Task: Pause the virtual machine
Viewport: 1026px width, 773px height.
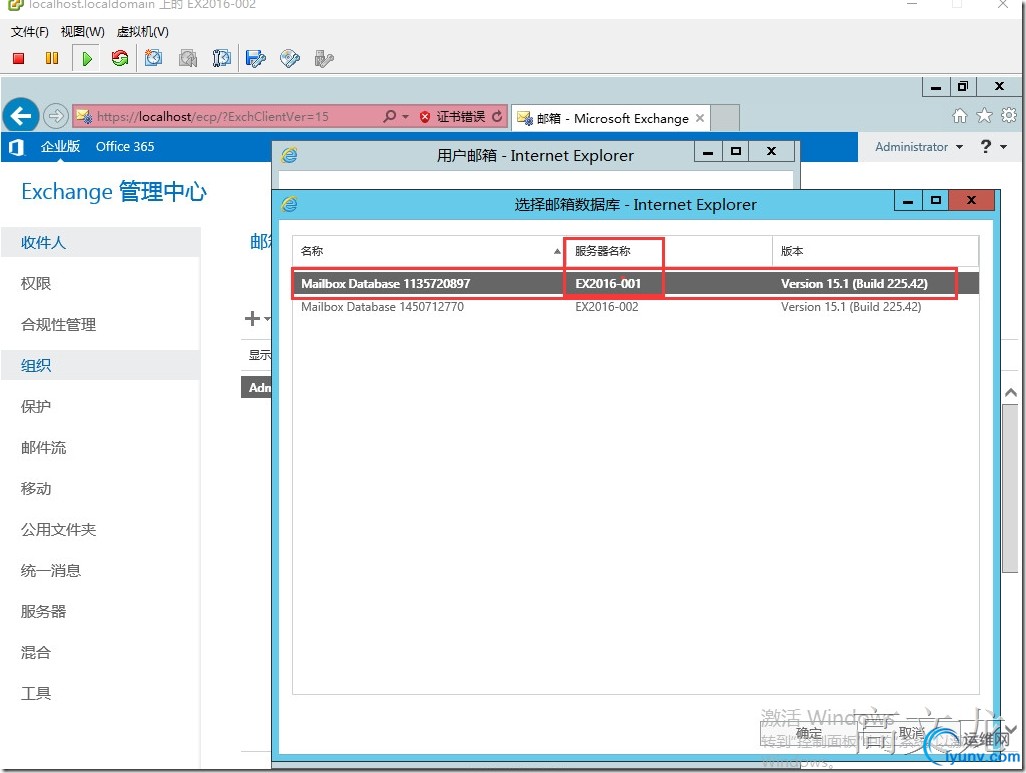Action: pyautogui.click(x=52, y=59)
